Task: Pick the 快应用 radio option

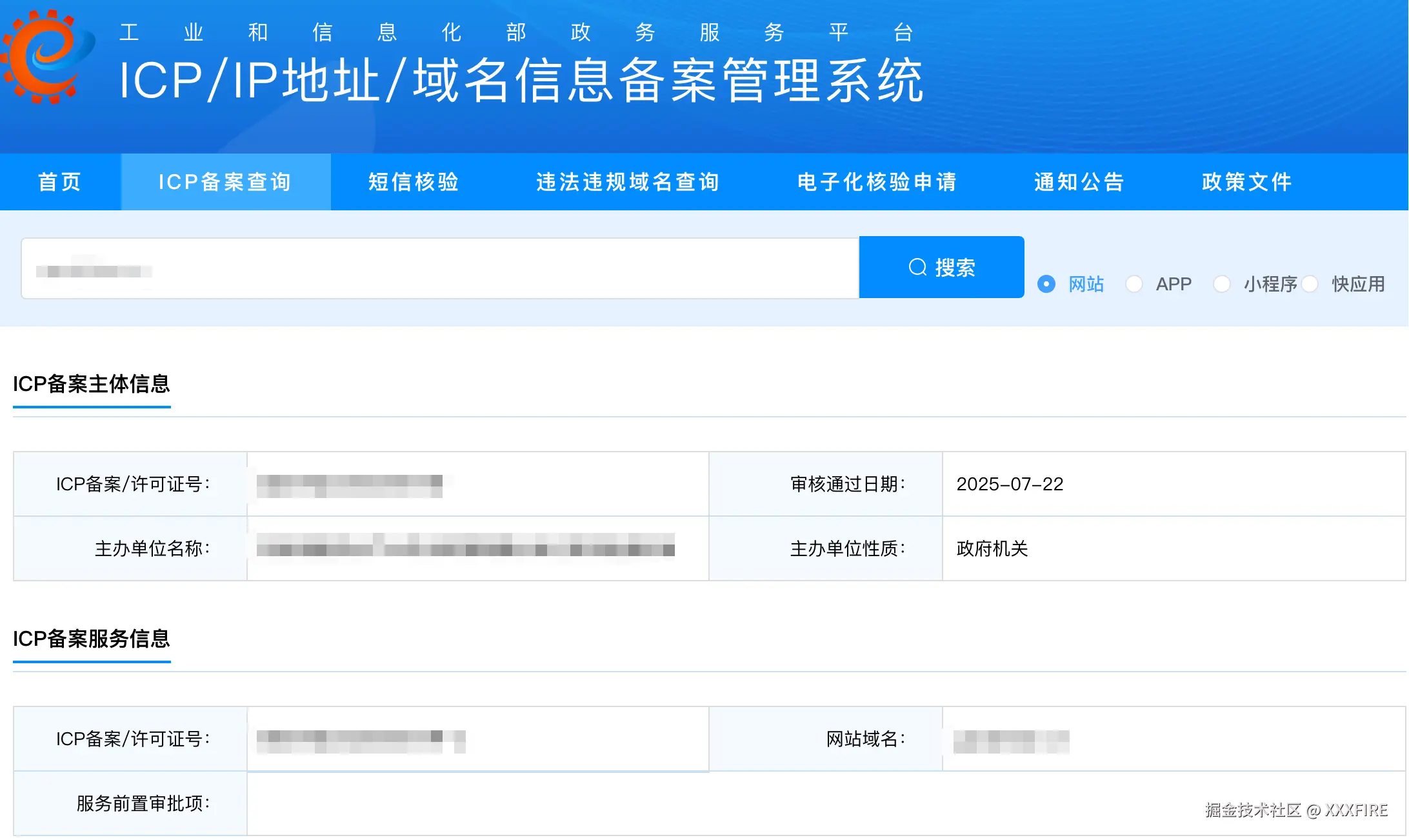Action: [x=1310, y=284]
